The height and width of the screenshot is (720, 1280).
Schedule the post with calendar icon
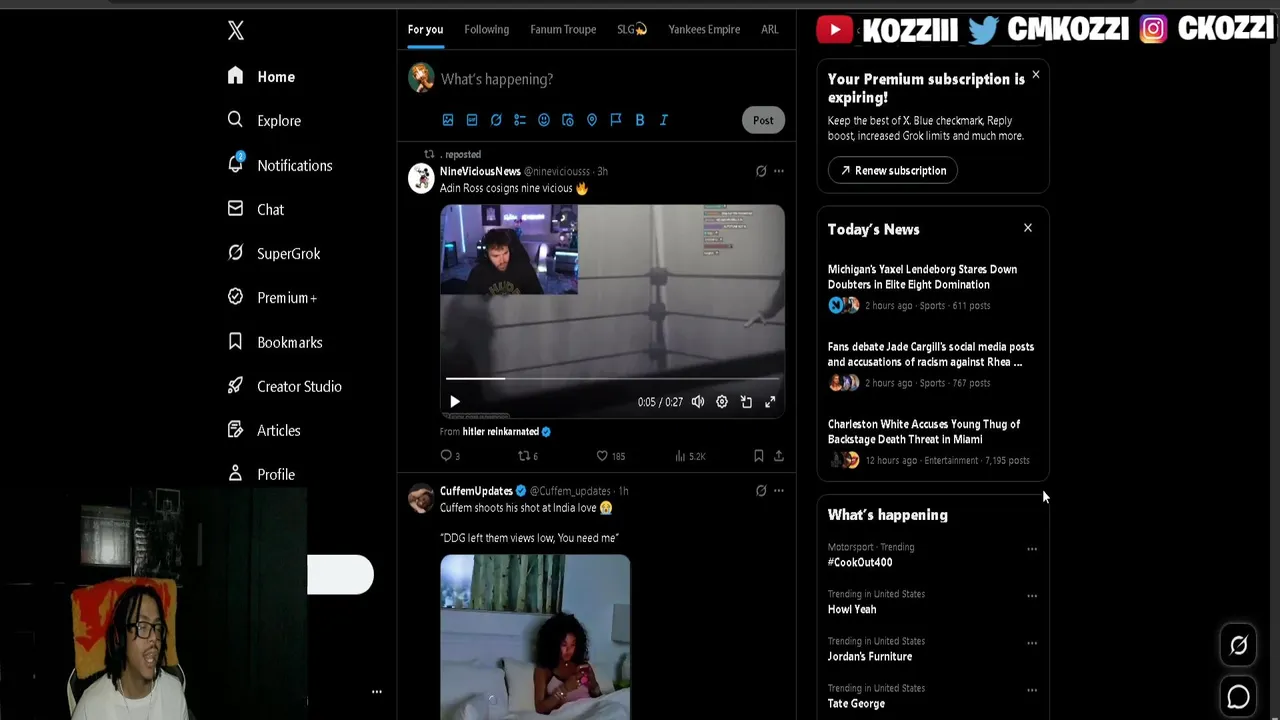(x=568, y=120)
